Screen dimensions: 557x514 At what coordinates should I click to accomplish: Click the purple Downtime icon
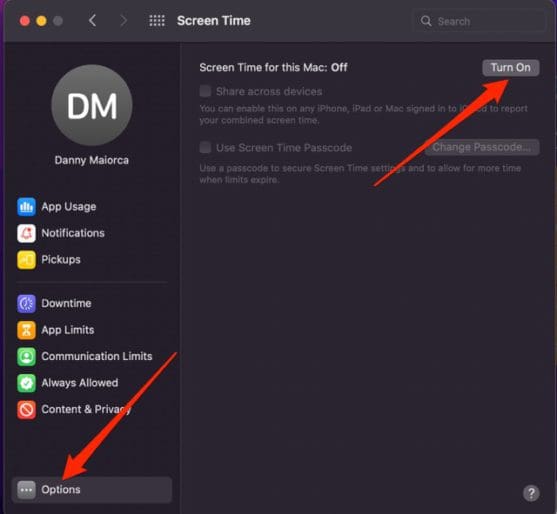pyautogui.click(x=26, y=303)
